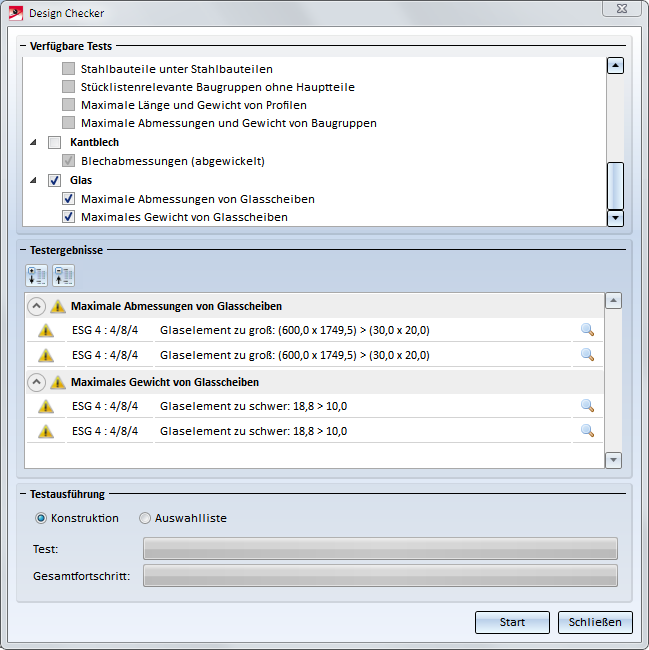The image size is (649, 650).
Task: Select first 'ESG 4 : 4/8/4' under Abmessungen
Action: tap(105, 330)
